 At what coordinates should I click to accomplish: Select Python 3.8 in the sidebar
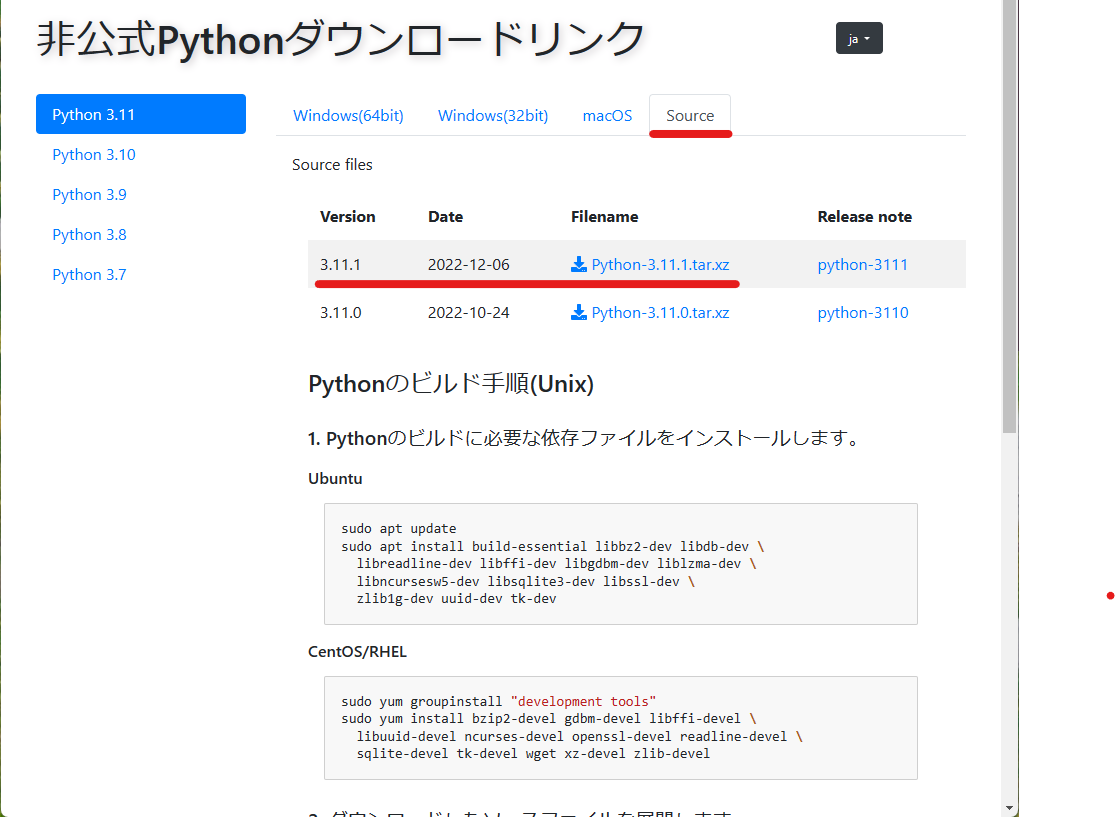89,234
